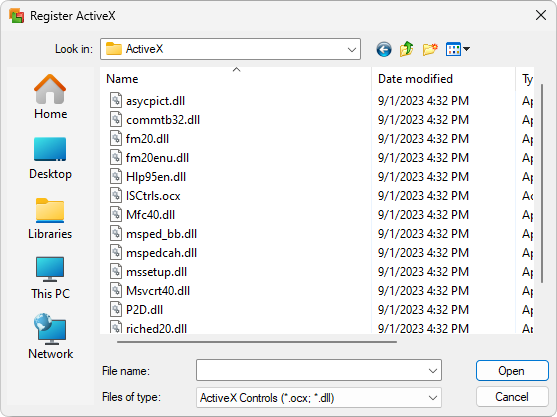Click the asycpict.dll file icon

pyautogui.click(x=116, y=100)
